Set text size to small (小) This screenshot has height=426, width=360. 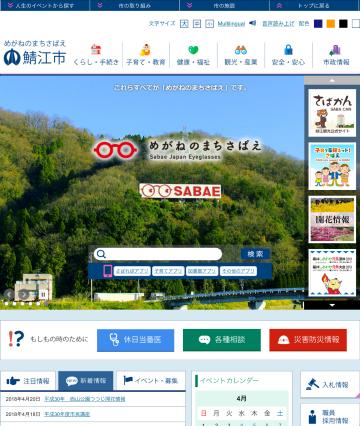click(x=209, y=24)
